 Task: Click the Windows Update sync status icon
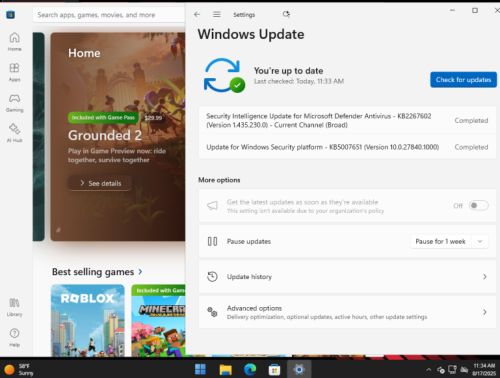click(x=224, y=75)
